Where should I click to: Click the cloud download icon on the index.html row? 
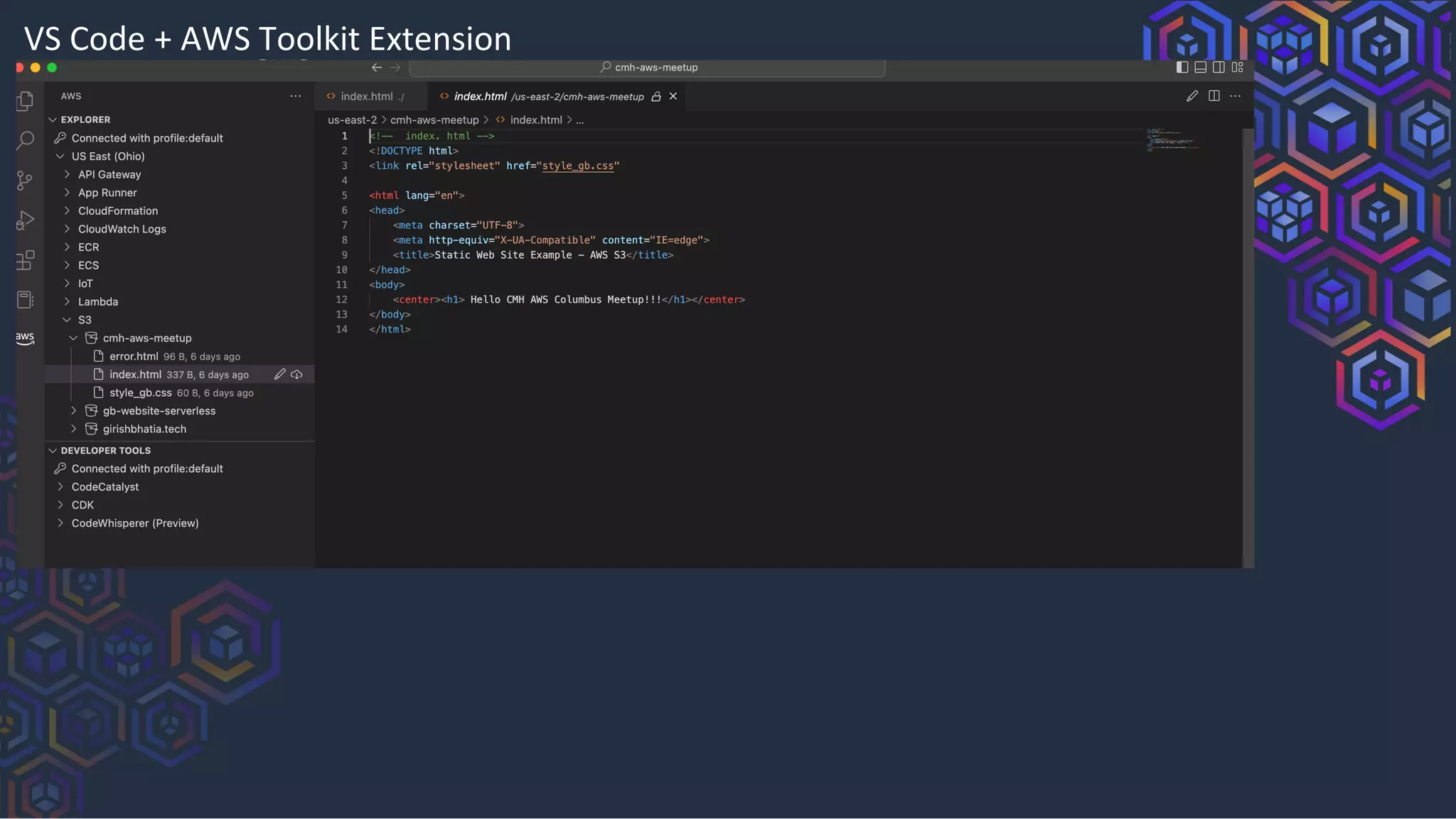click(296, 374)
